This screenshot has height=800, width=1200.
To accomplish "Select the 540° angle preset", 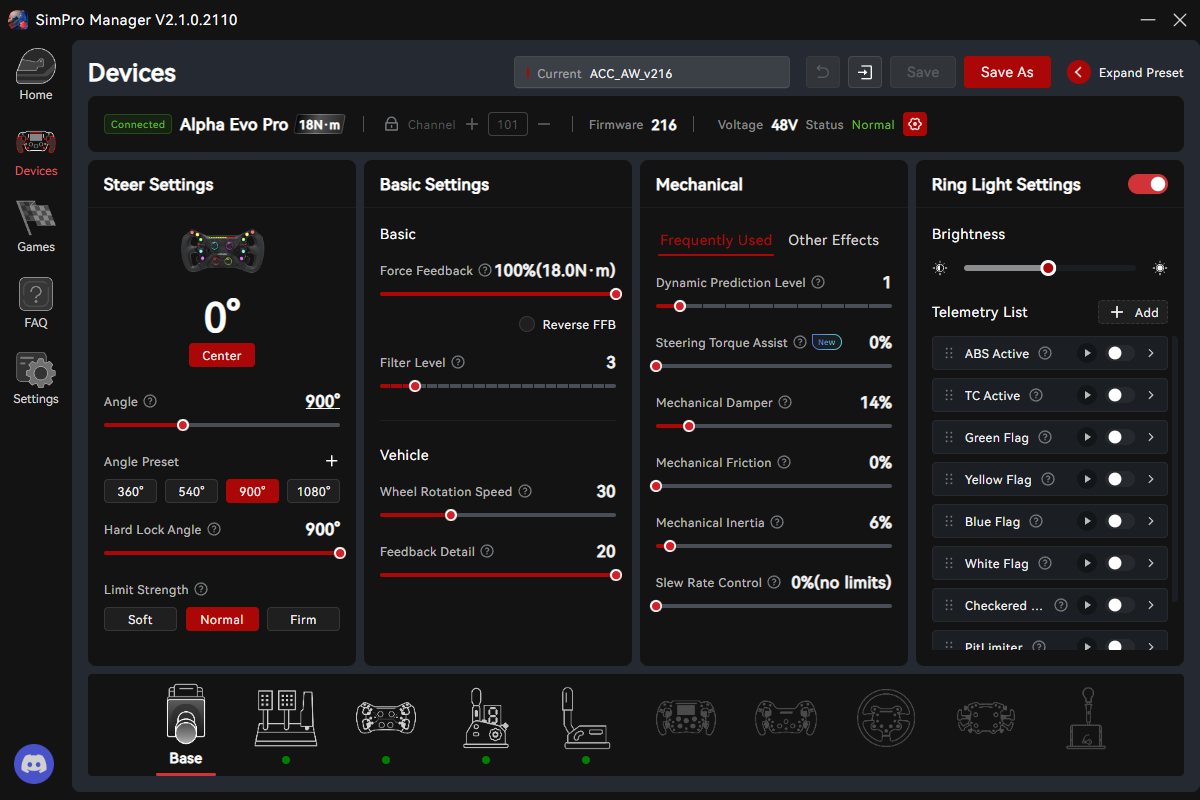I will point(191,491).
